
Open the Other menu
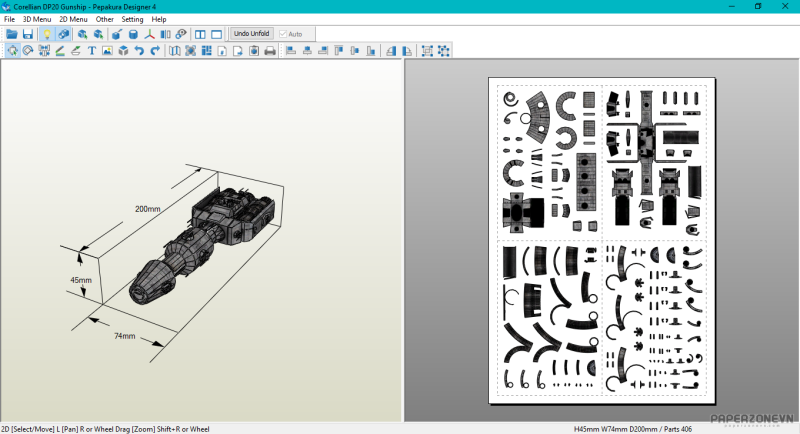104,19
